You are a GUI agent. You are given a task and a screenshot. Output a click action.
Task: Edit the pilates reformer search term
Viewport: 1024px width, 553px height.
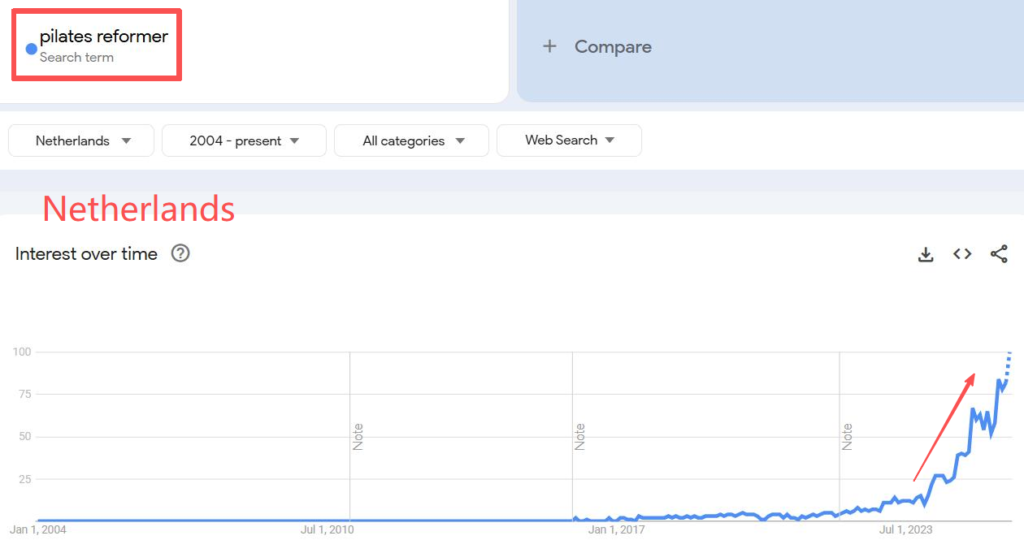pos(104,37)
